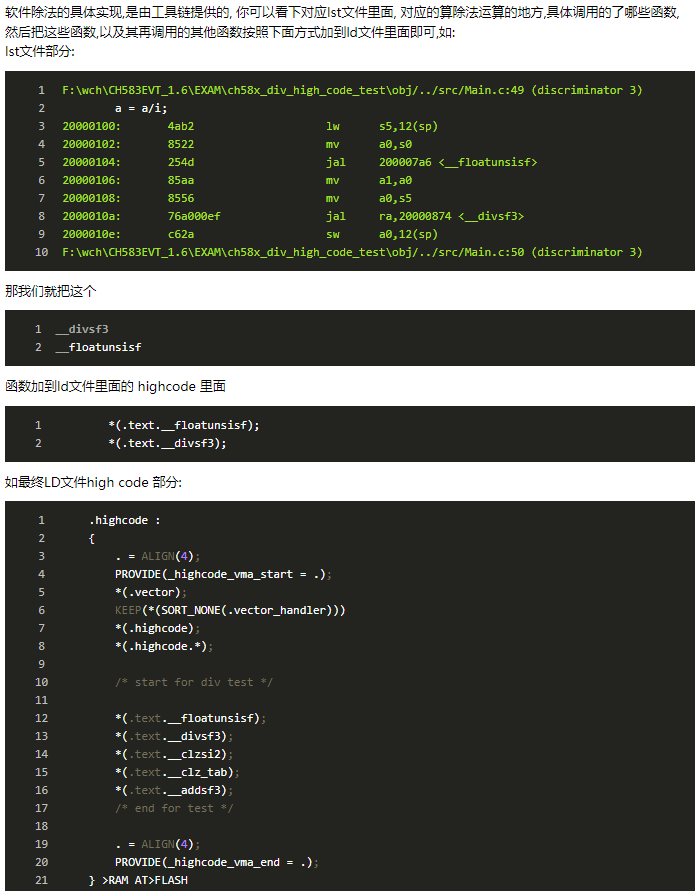This screenshot has width=695, height=891.
Task: Click the "/* start for div test */" comment
Action: [194, 682]
